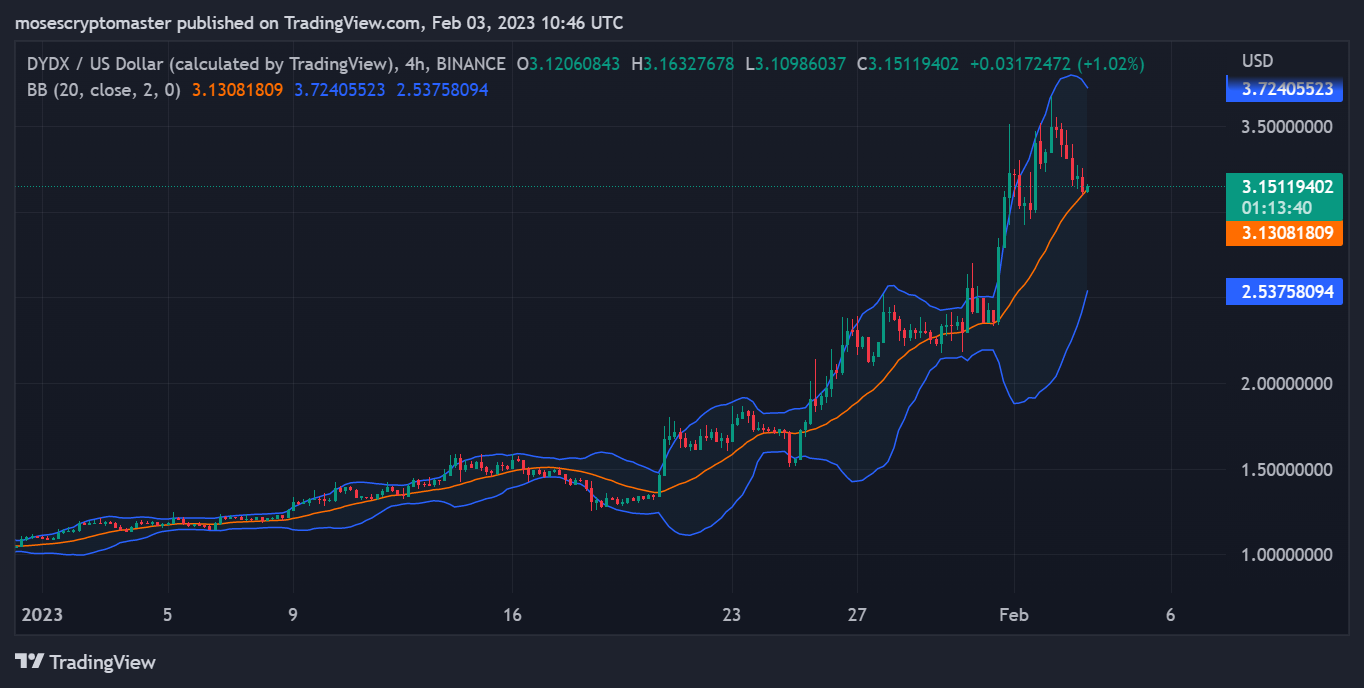Image resolution: width=1364 pixels, height=688 pixels.
Task: Click the blue 2.53758094 price axis tag
Action: coord(1284,292)
